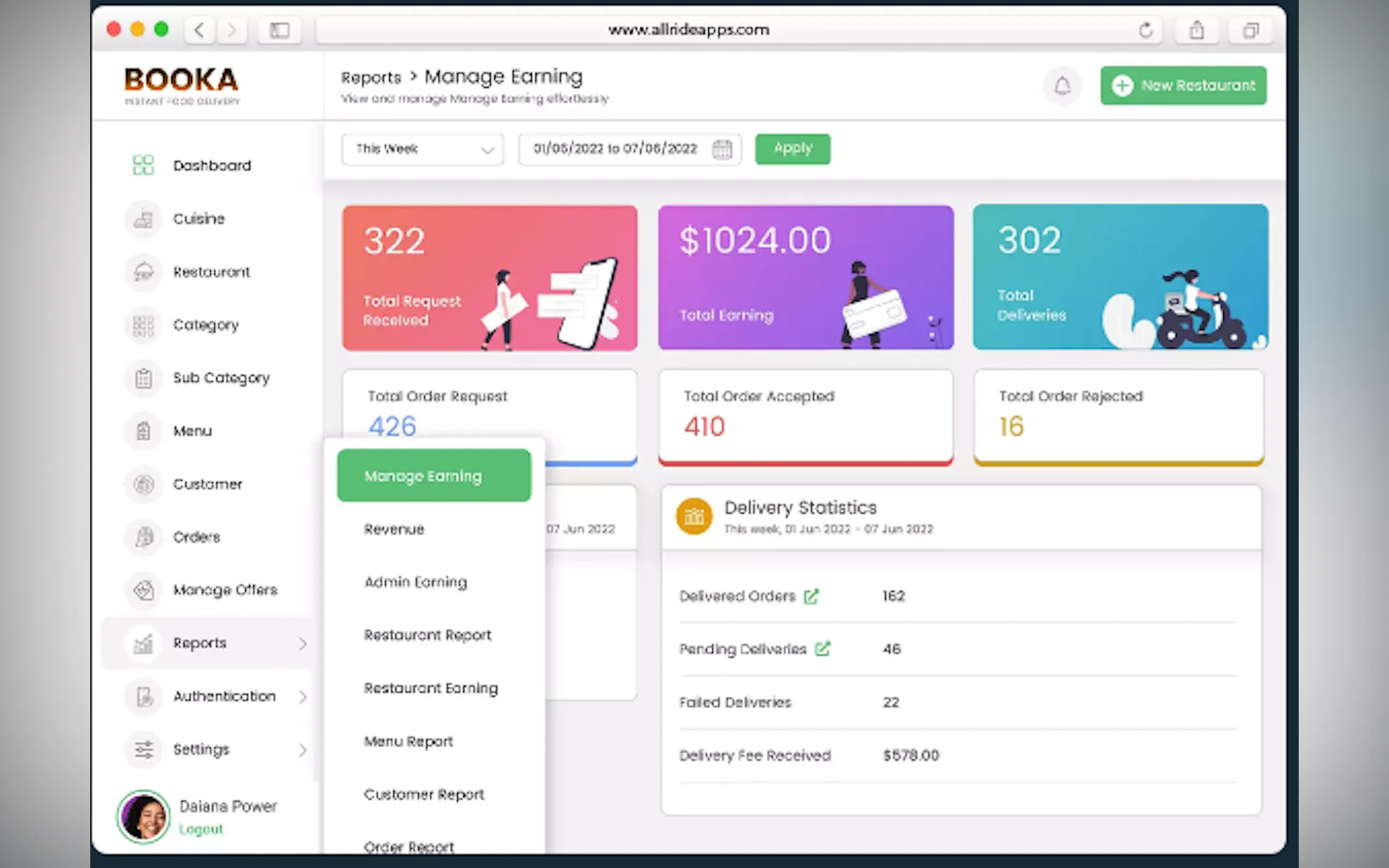Click the New Restaurant button
The width and height of the screenshot is (1389, 868).
click(1183, 85)
